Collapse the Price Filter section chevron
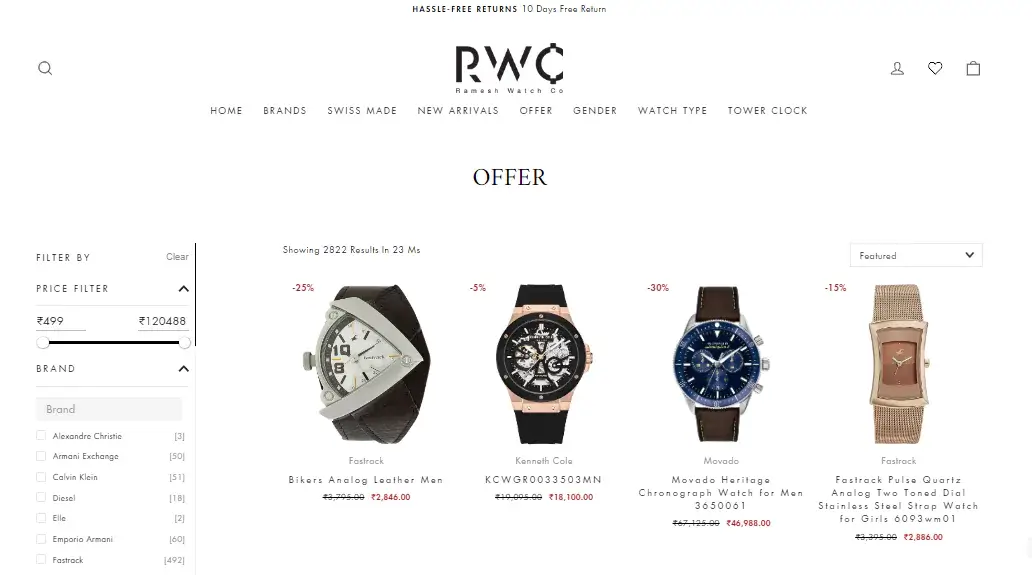Viewport: 1032px width, 575px height. 184,289
